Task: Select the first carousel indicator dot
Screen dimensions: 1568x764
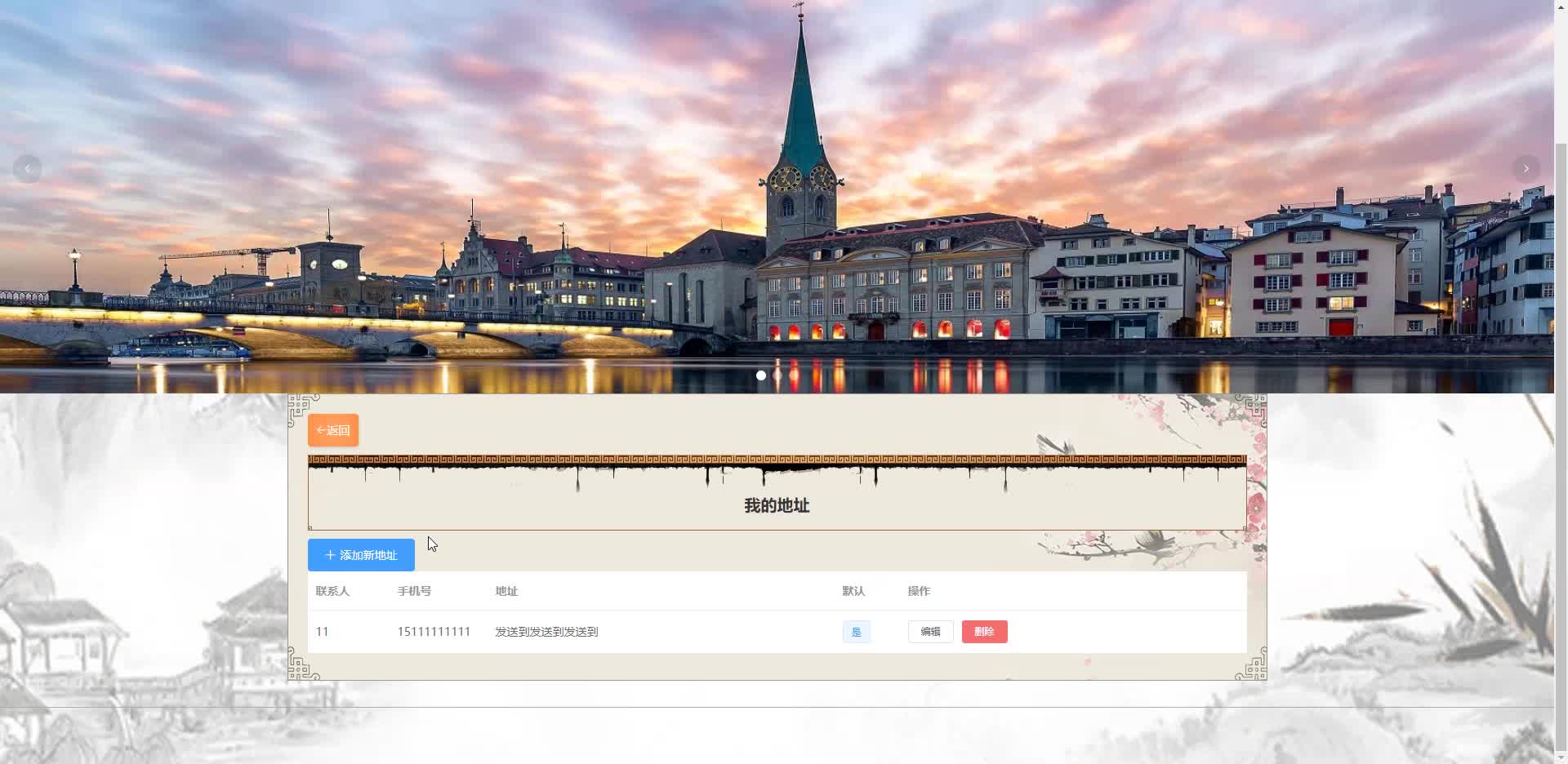Action: click(x=761, y=375)
